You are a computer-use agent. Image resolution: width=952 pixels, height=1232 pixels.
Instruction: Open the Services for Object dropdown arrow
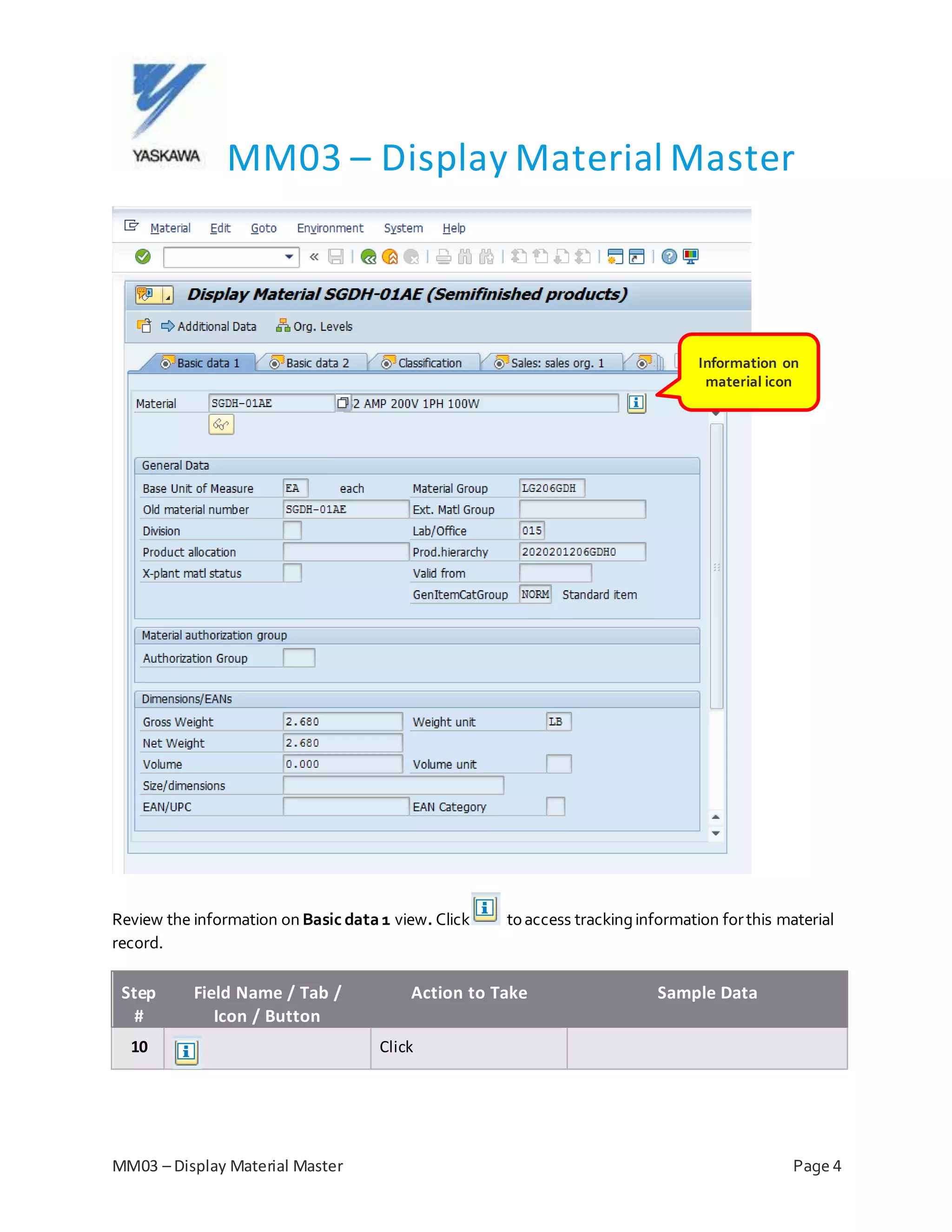[x=167, y=295]
